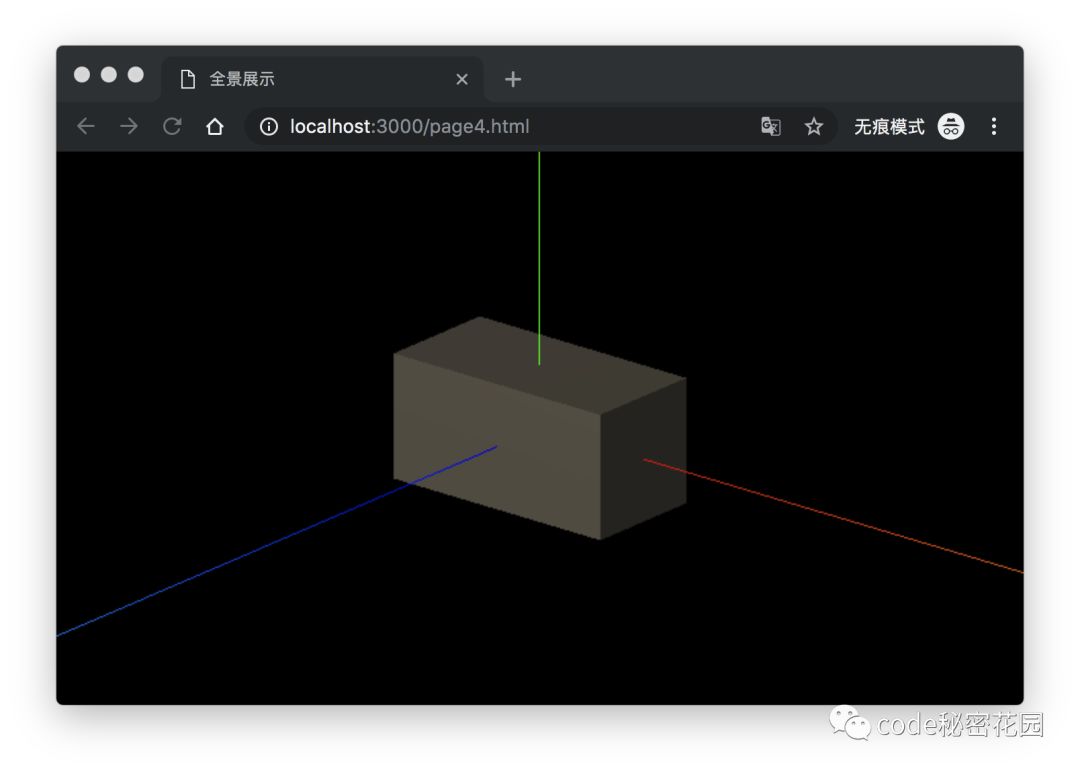The image size is (1080, 772).
Task: Open a new tab with plus button
Action: coord(513,80)
